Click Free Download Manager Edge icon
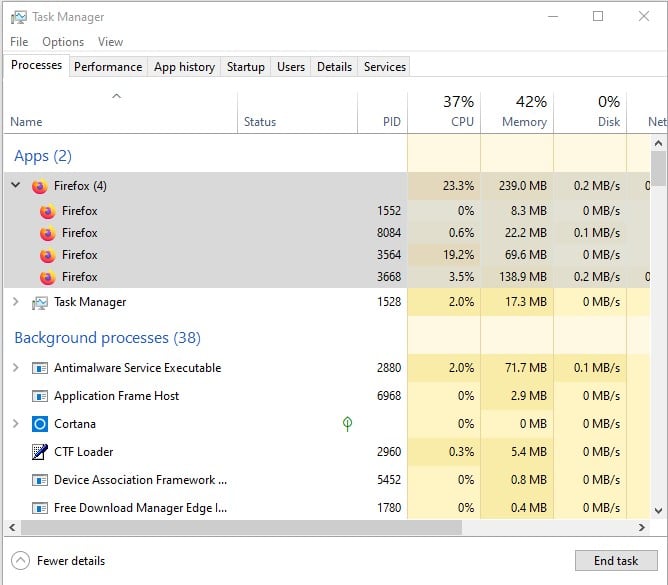 point(40,508)
